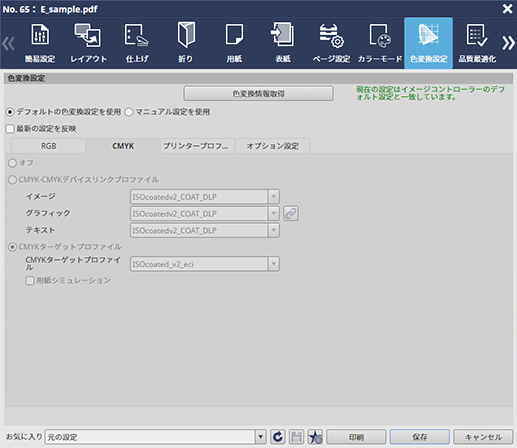
Task: Select the カラーモード color mode icon
Action: tap(380, 43)
